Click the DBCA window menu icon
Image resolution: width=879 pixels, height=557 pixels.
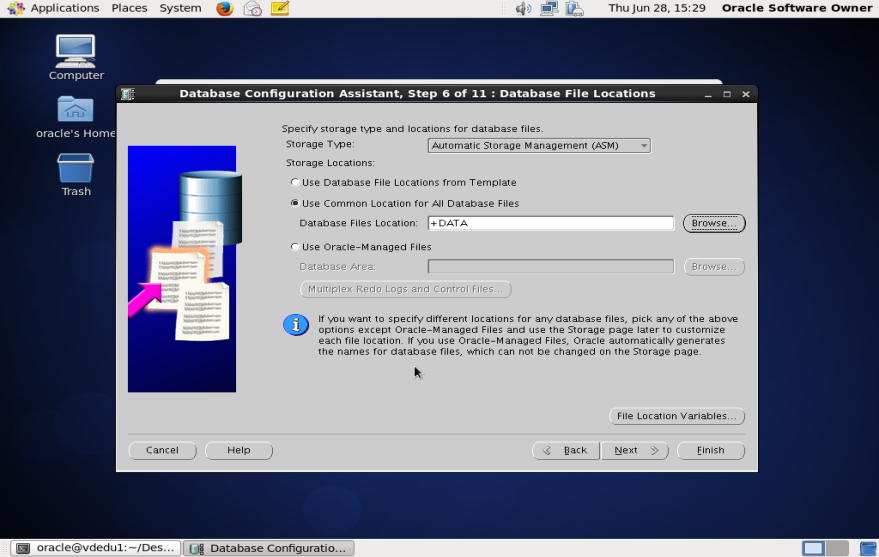[128, 94]
